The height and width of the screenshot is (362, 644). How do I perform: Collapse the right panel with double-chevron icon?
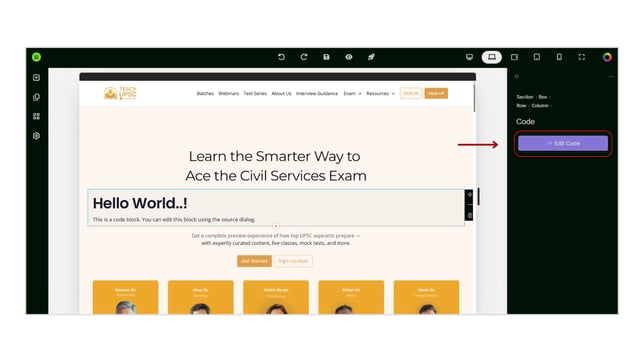tap(517, 76)
